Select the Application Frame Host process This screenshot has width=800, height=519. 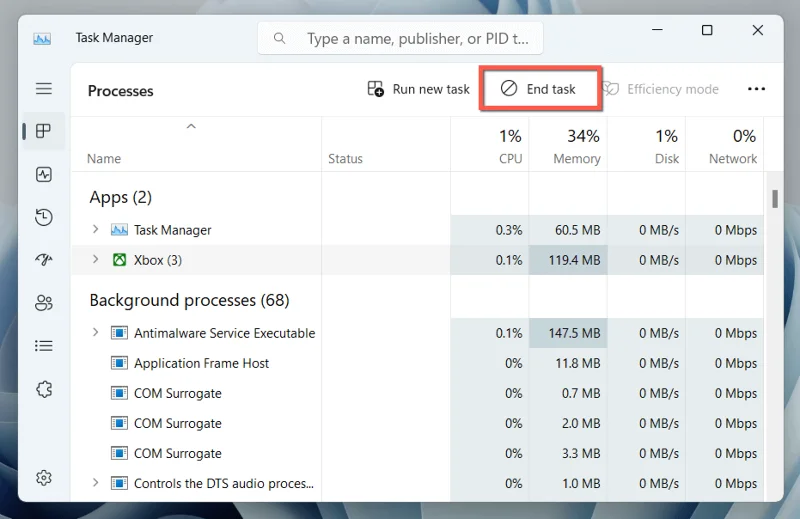coord(201,363)
